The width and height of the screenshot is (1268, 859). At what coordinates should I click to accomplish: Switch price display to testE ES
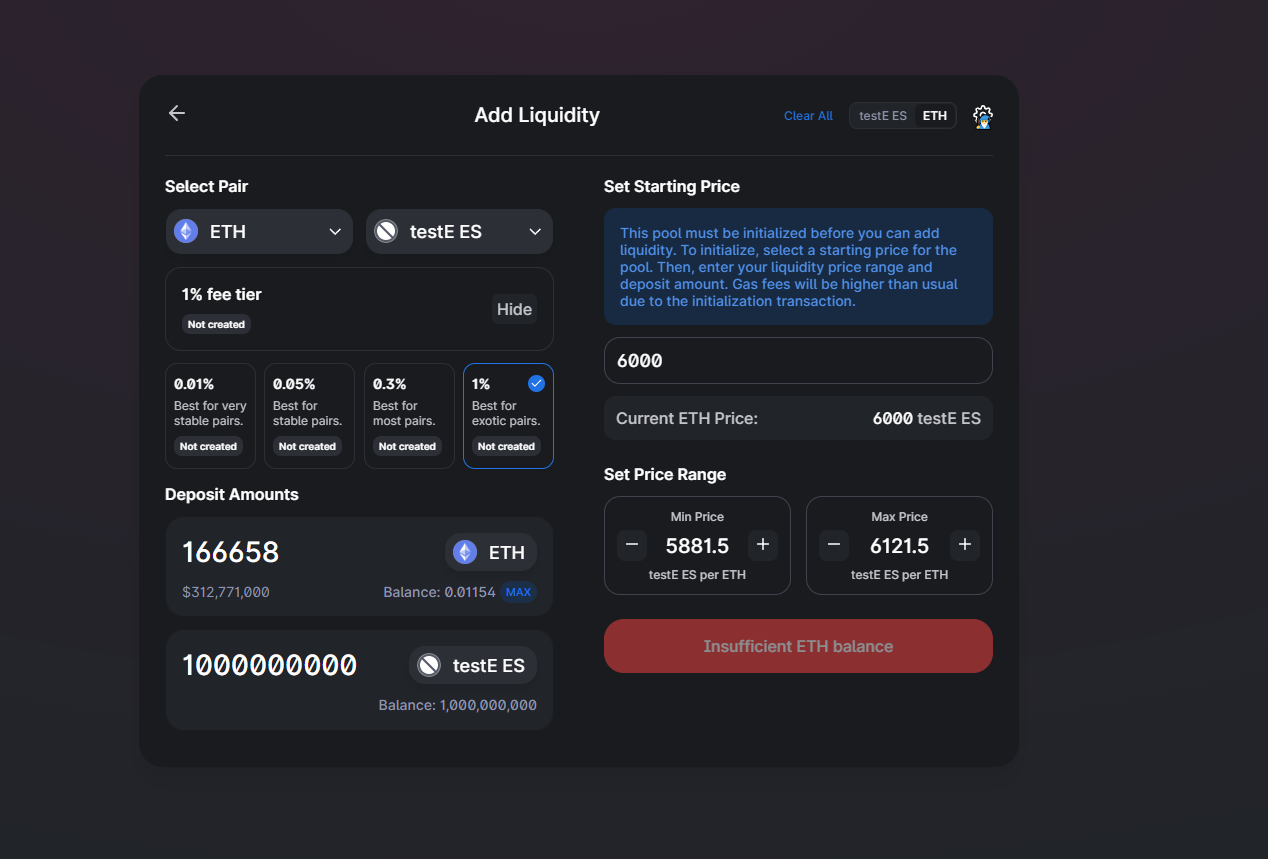882,115
